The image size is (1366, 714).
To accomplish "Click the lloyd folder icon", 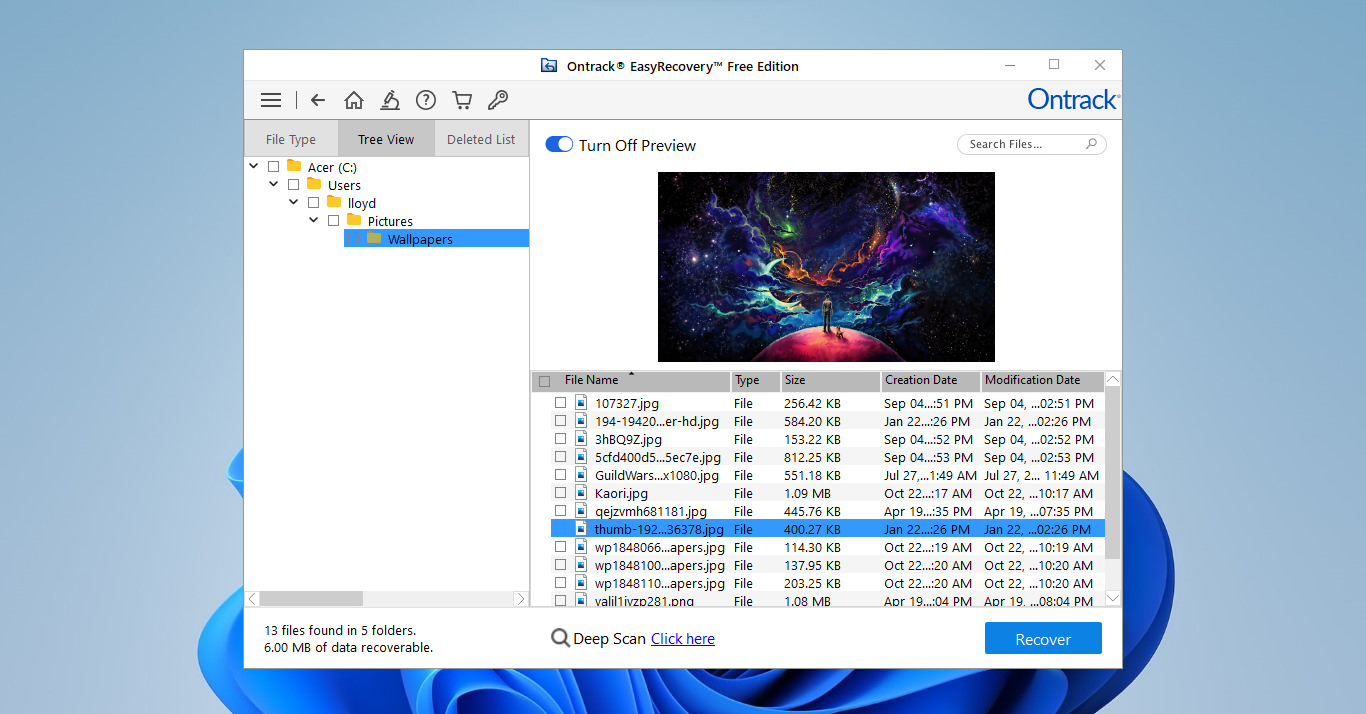I will [334, 202].
